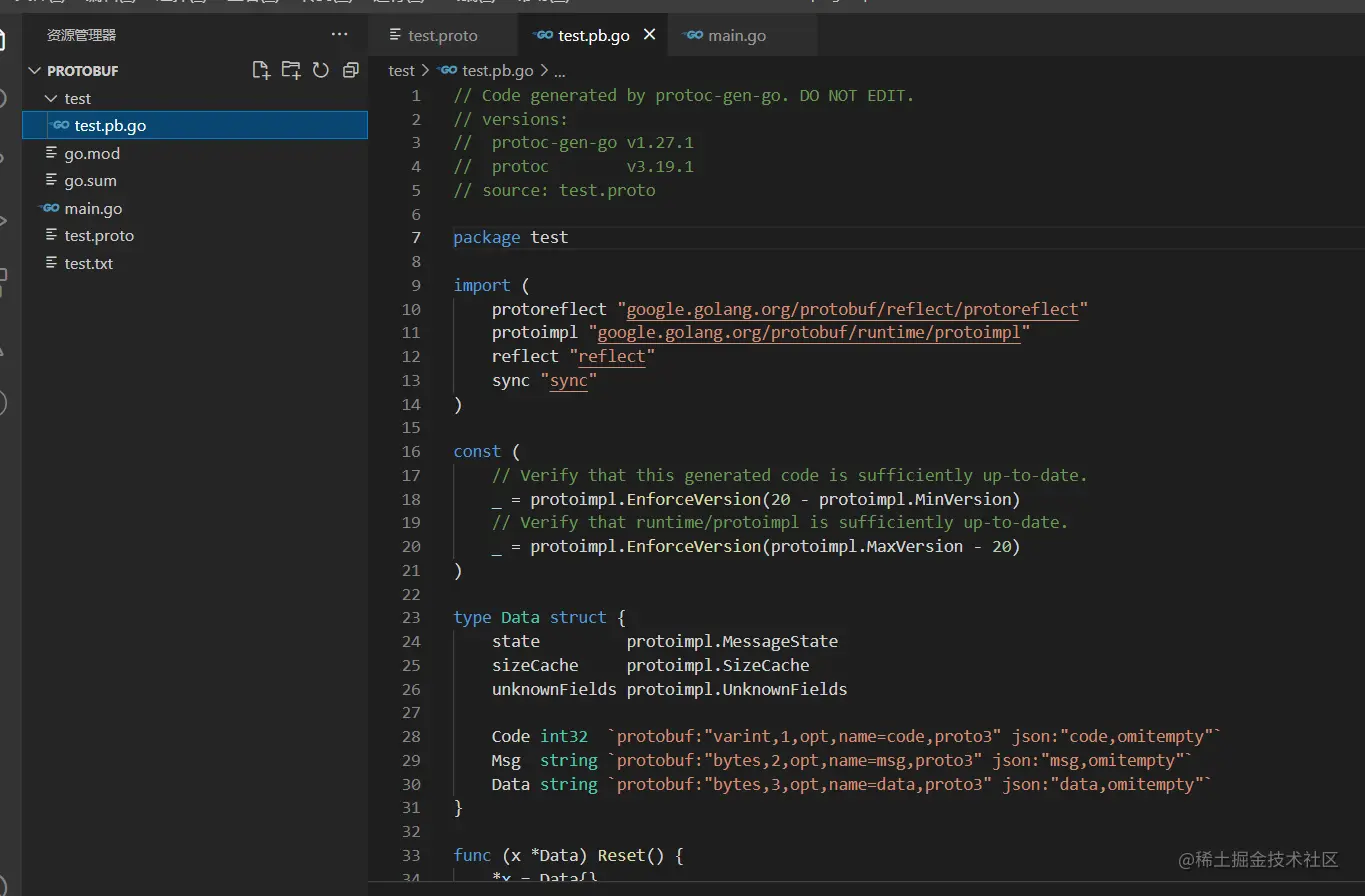Open test.proto in the explorer tree
Image resolution: width=1365 pixels, height=896 pixels.
coord(99,236)
